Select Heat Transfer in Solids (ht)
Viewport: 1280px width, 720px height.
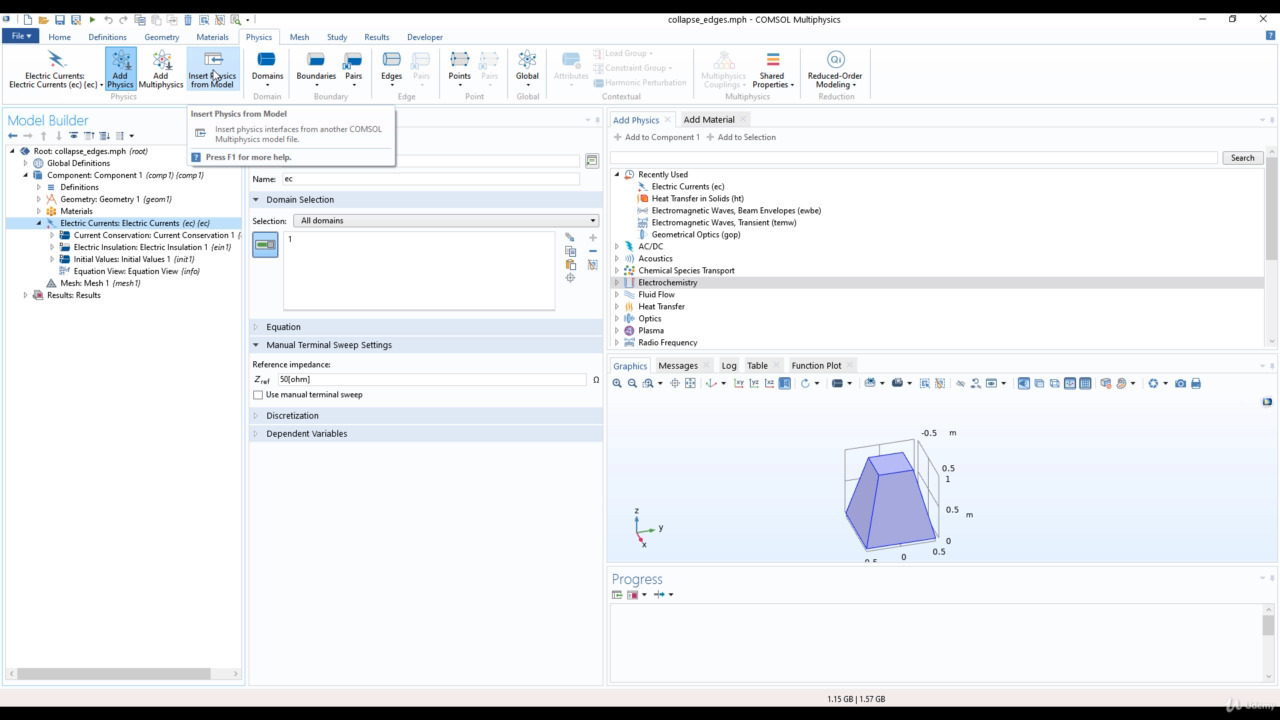697,198
